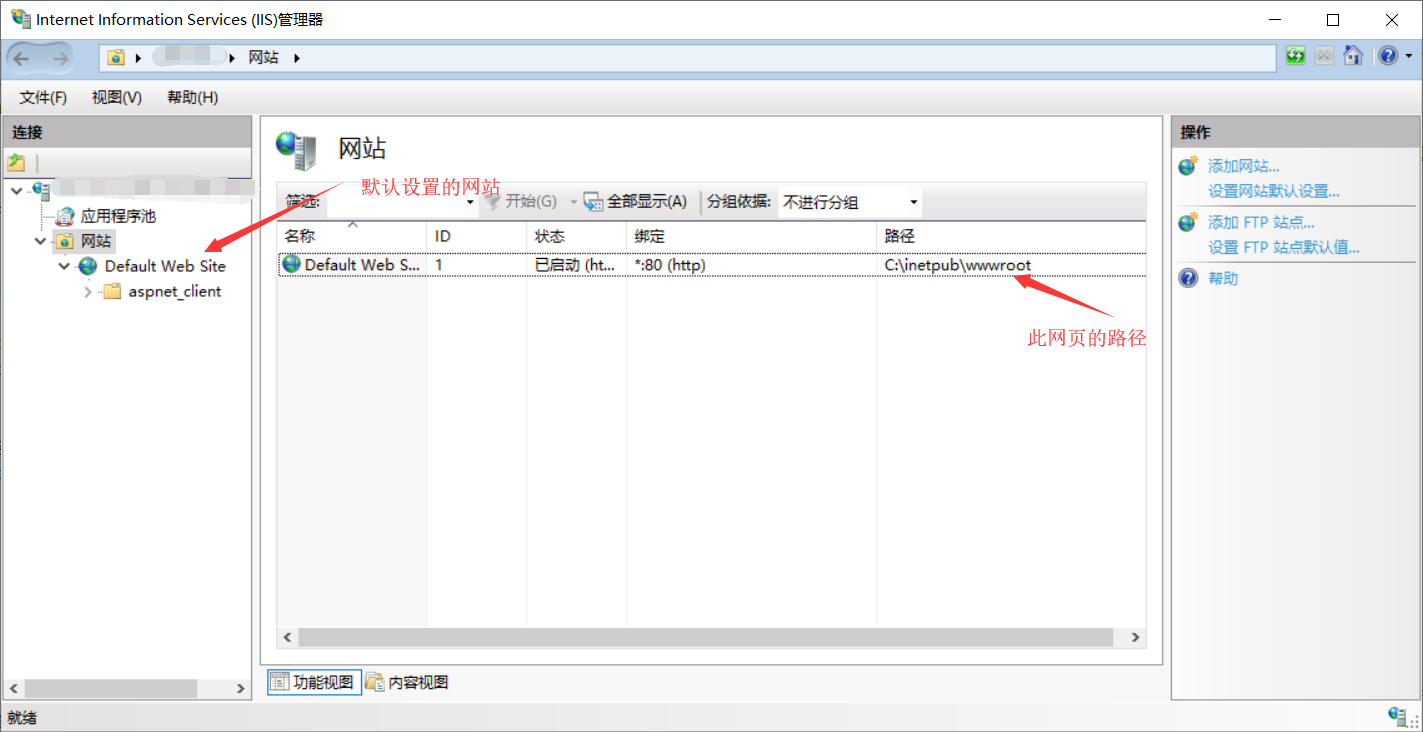Screen dimensions: 1423x732
Task: Sort by the 绑定 column header
Action: 751,237
